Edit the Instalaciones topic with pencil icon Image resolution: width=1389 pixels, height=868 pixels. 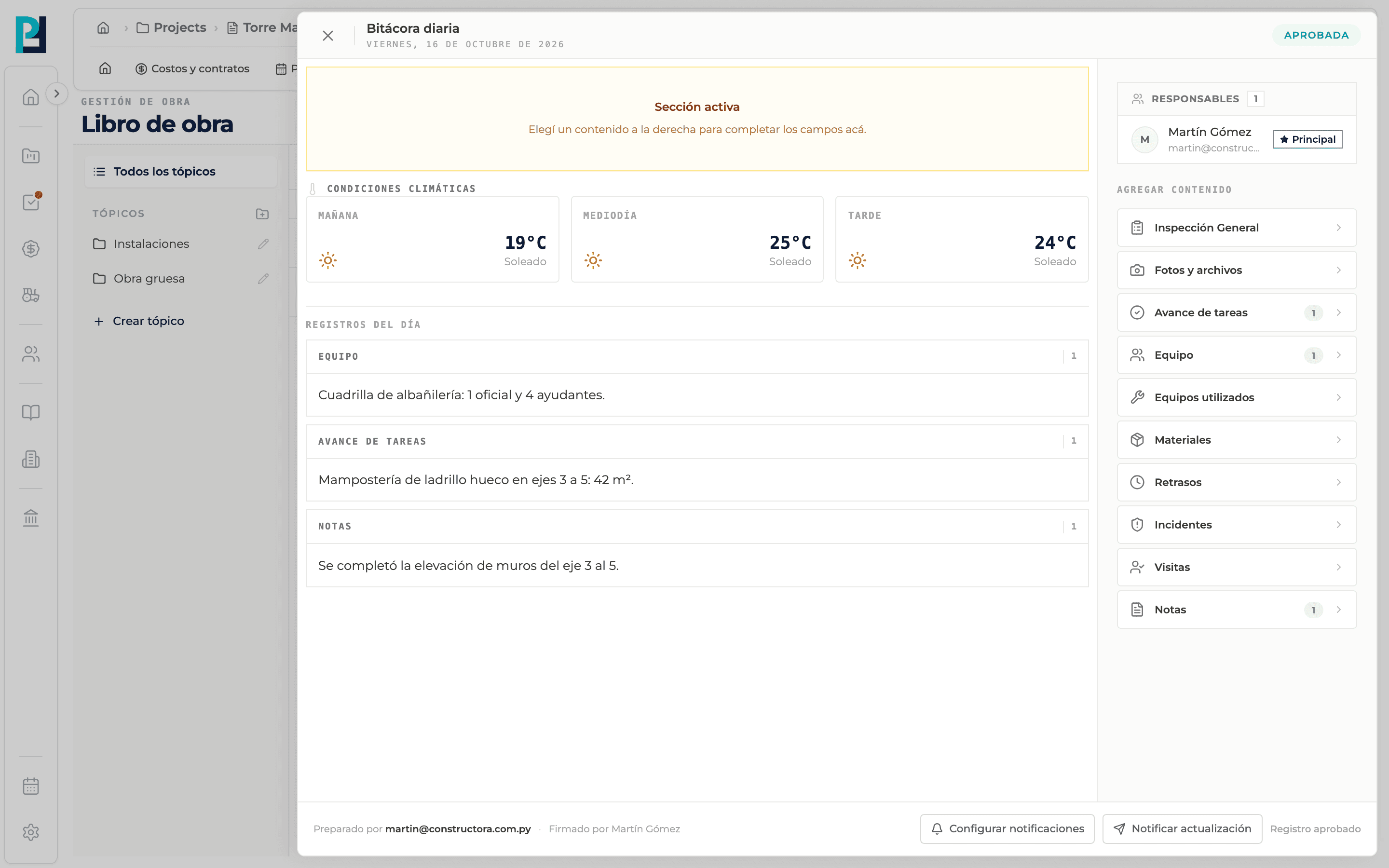(263, 244)
